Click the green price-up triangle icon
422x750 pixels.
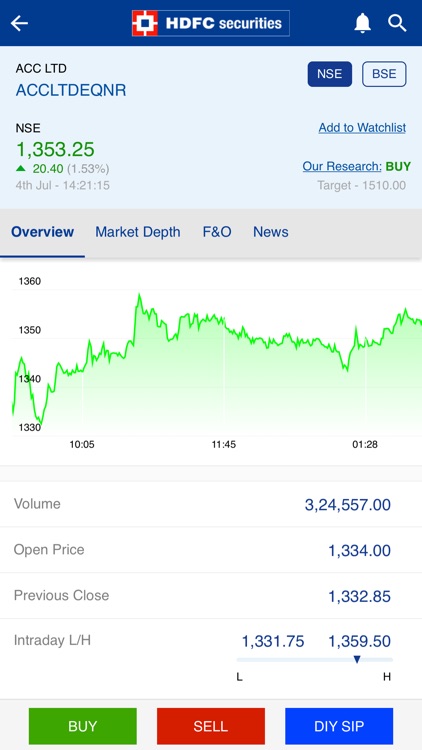tap(21, 168)
